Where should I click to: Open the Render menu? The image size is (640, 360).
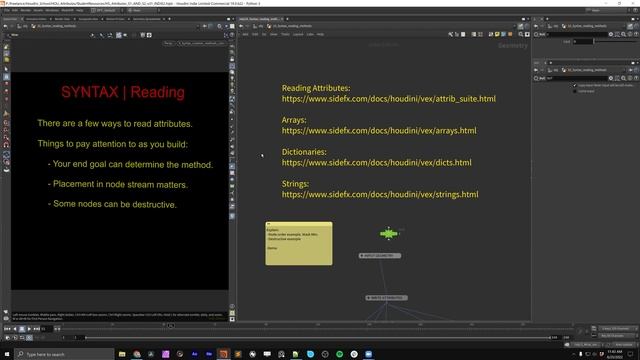point(25,10)
